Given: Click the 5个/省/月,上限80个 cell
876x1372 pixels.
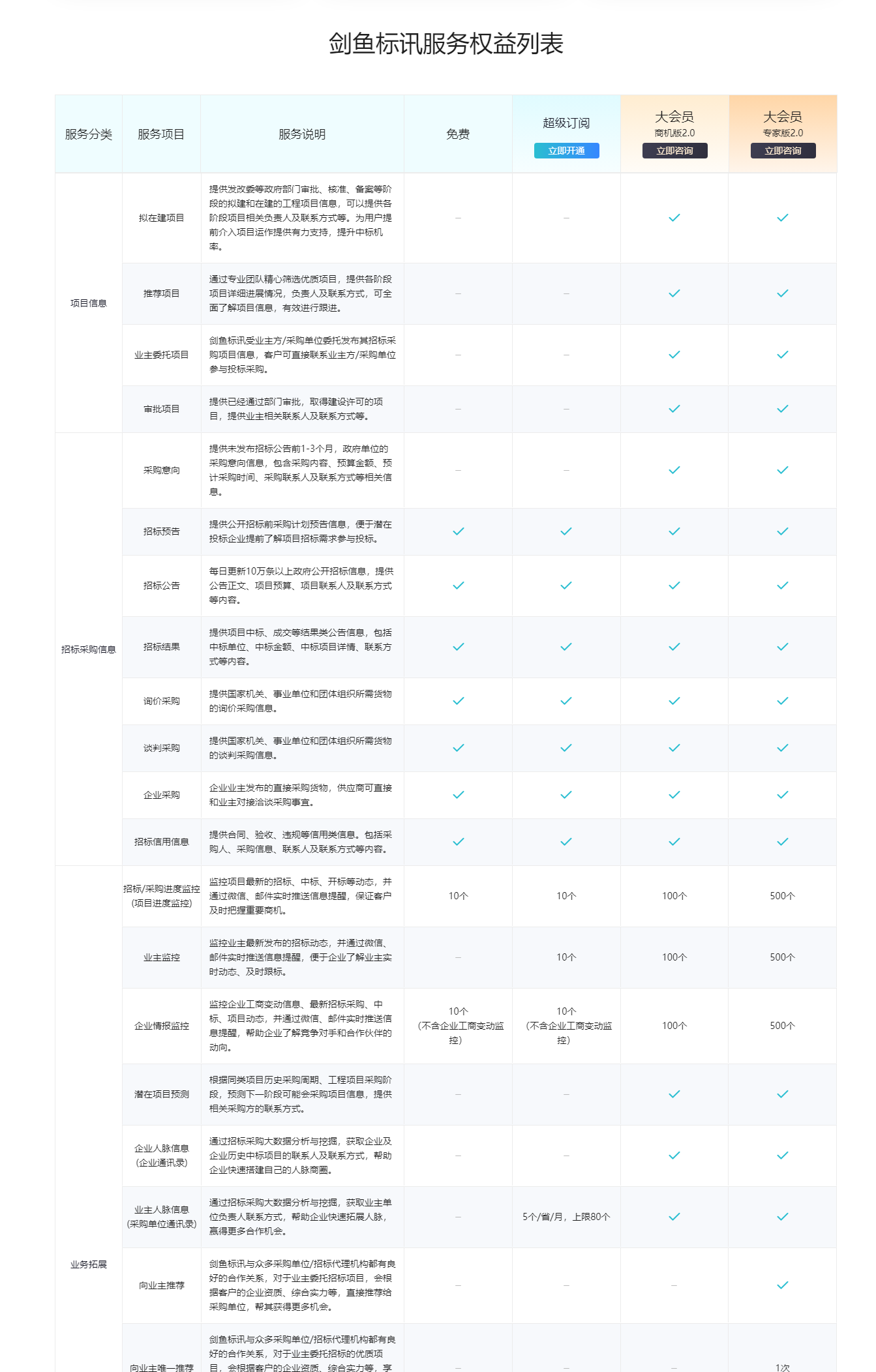Looking at the screenshot, I should click(x=566, y=1217).
